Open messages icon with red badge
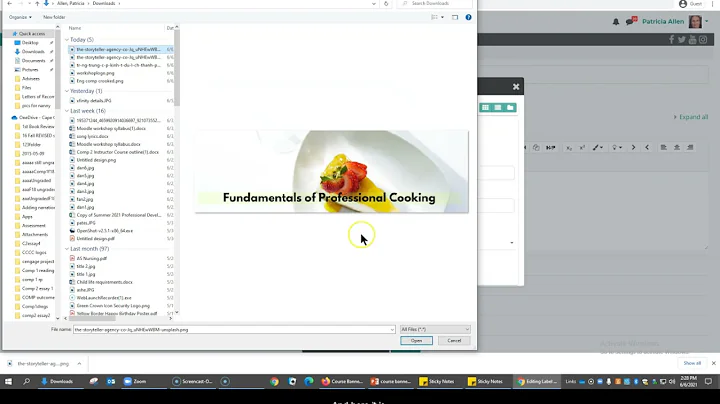Image resolution: width=720 pixels, height=404 pixels. pos(631,21)
